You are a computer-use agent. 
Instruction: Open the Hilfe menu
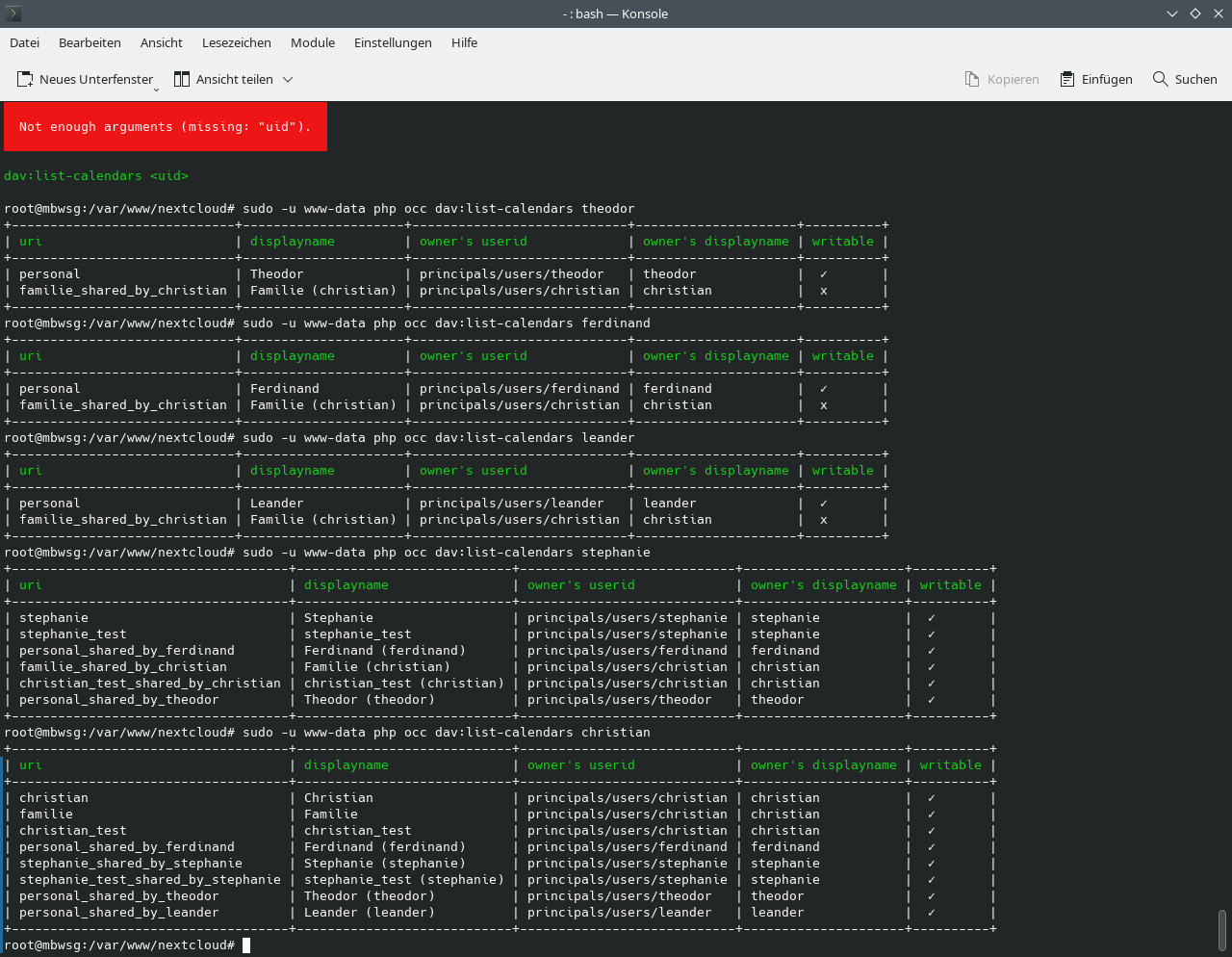click(464, 42)
